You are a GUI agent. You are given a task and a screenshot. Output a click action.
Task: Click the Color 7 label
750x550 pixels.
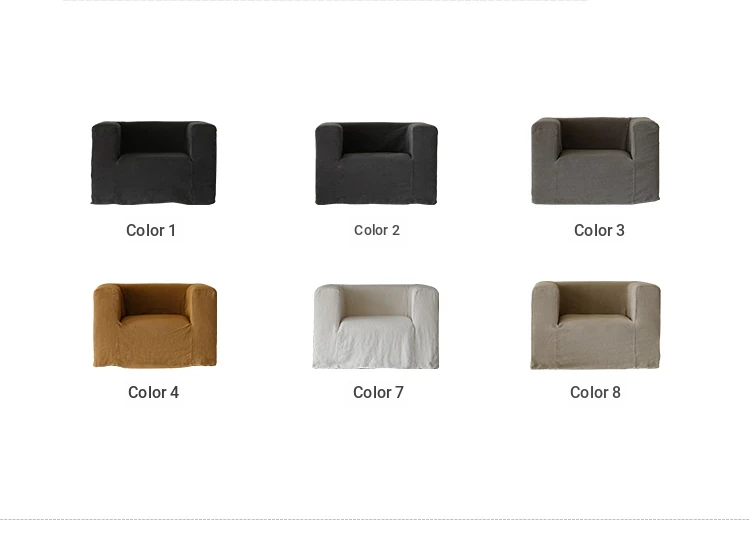coord(378,393)
